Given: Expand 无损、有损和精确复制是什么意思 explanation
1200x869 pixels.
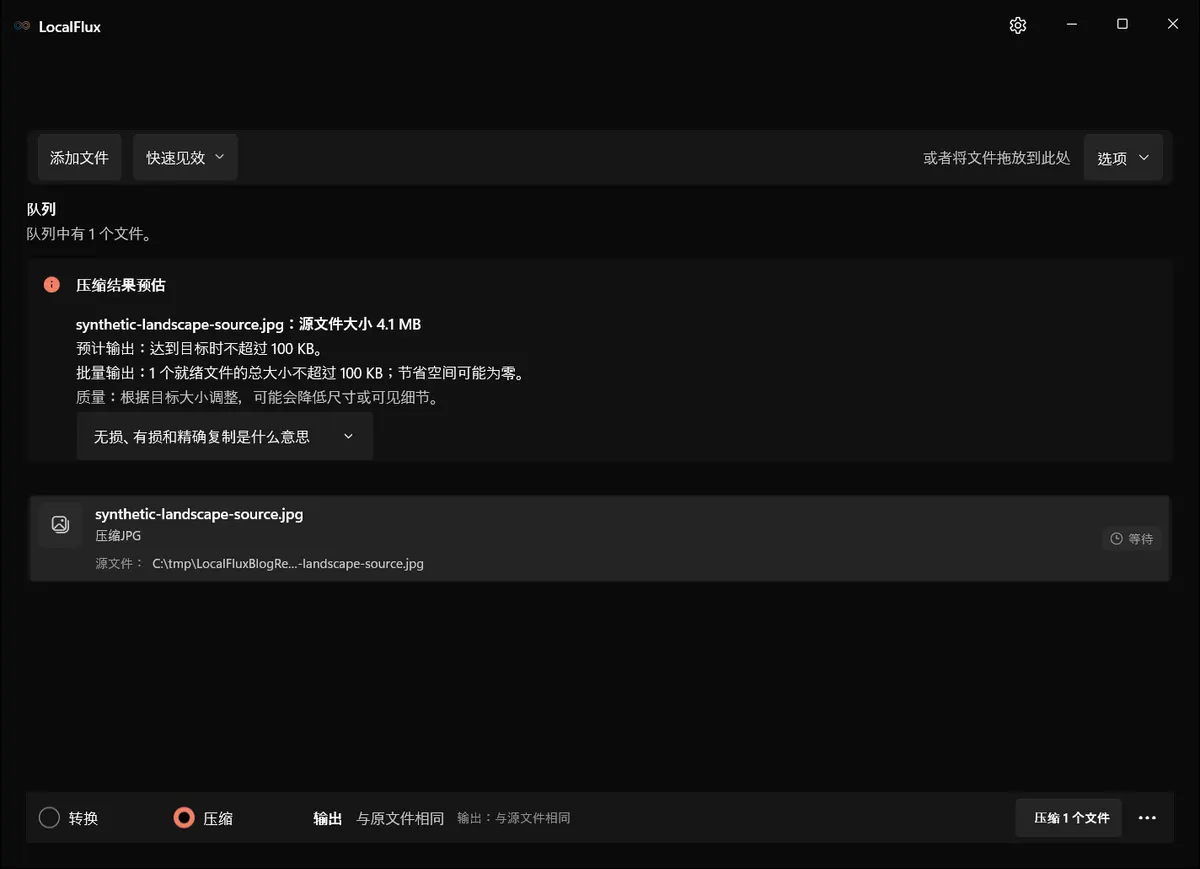Looking at the screenshot, I should click(x=225, y=437).
